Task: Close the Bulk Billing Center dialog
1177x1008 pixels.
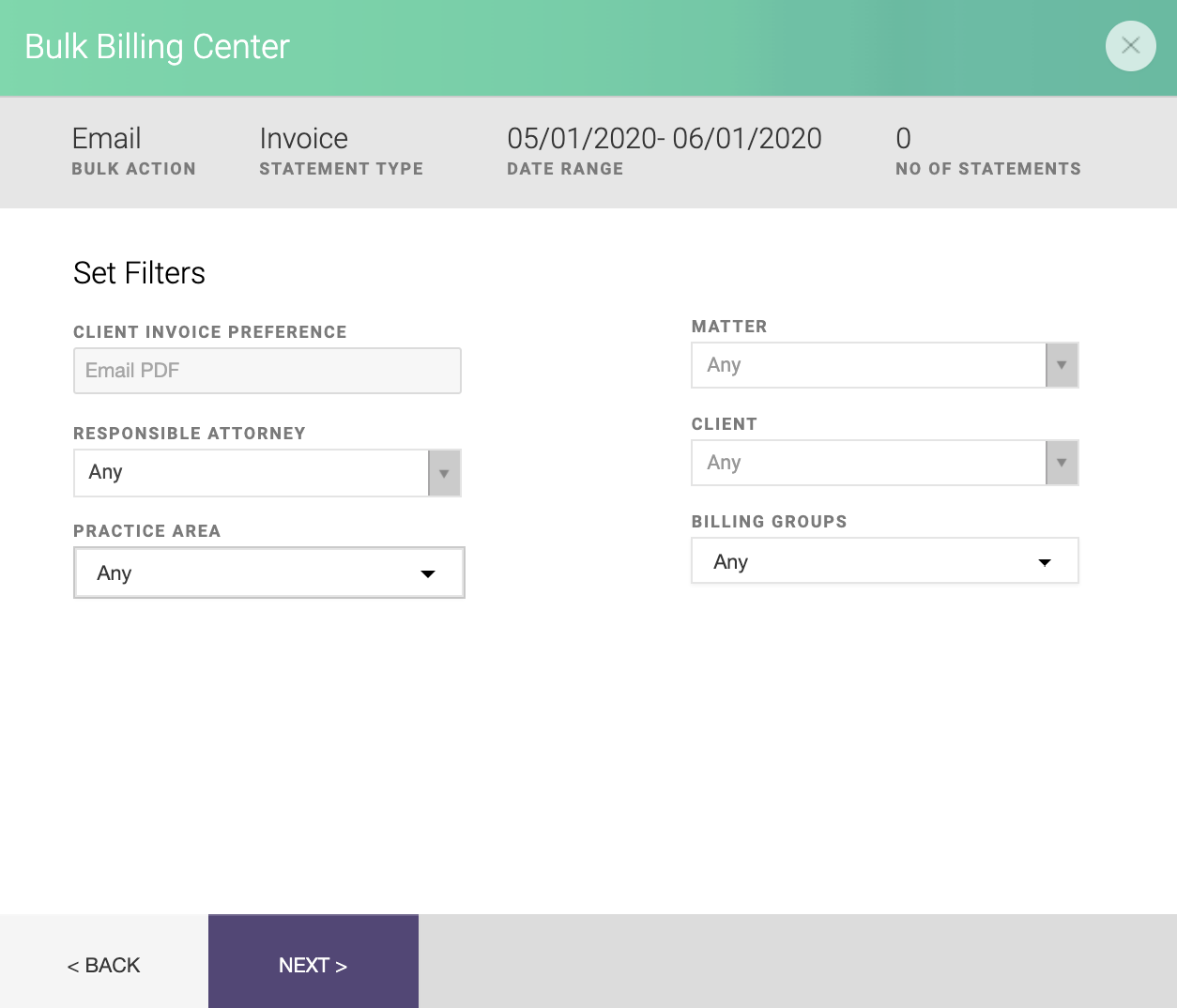Action: coord(1130,46)
